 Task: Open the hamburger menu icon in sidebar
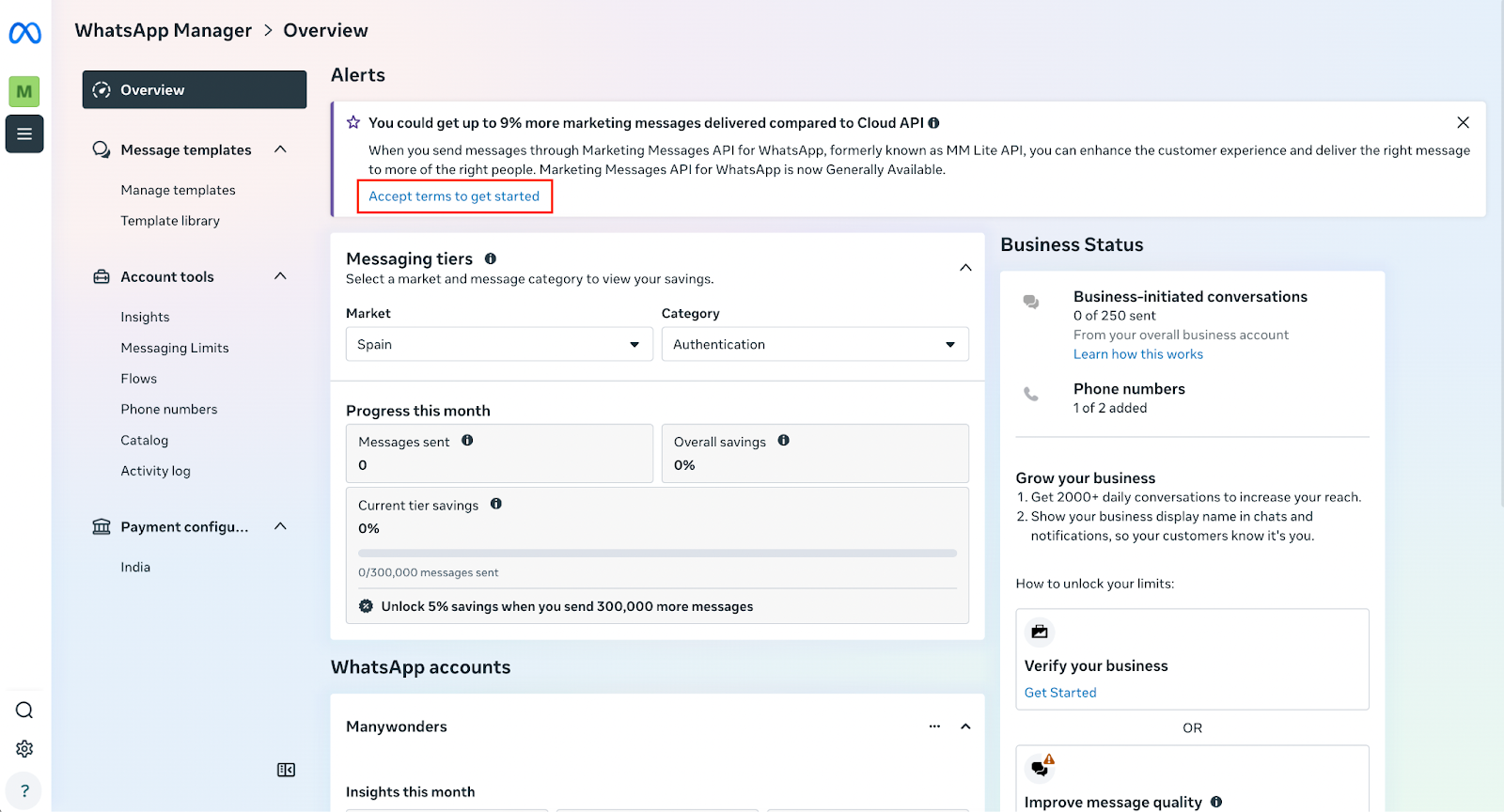[x=24, y=133]
